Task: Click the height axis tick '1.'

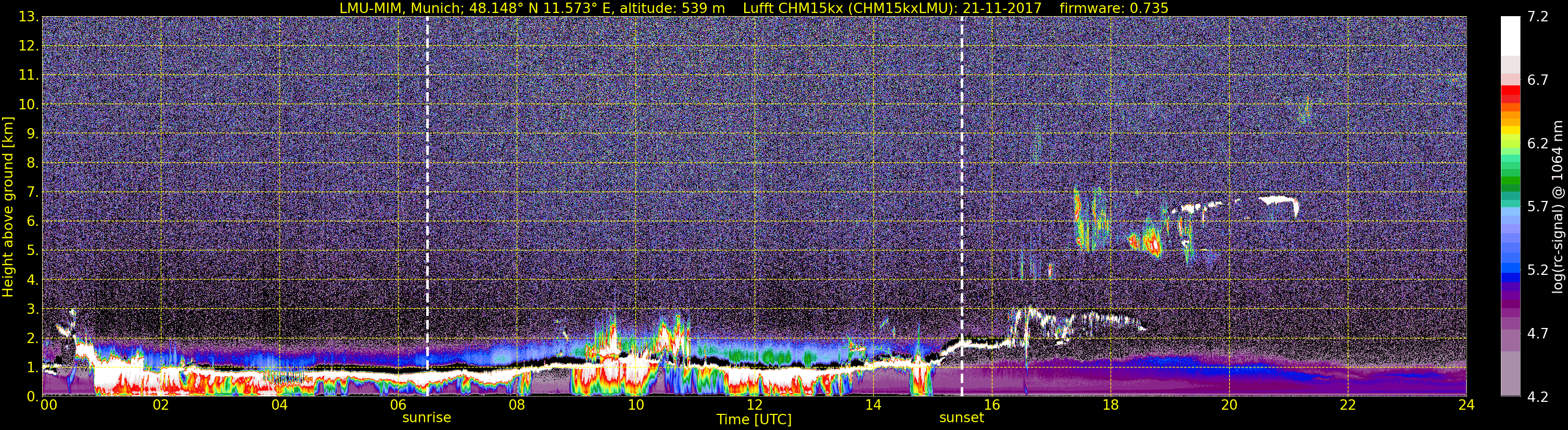Action: (x=32, y=368)
